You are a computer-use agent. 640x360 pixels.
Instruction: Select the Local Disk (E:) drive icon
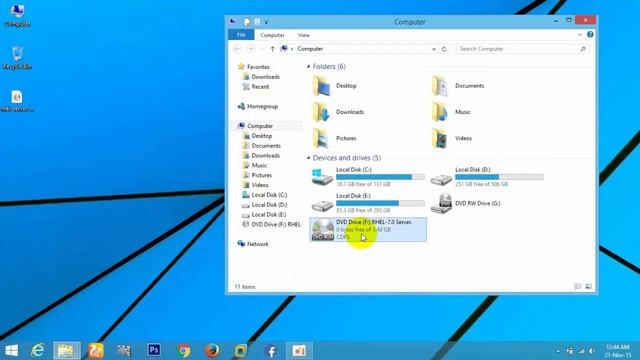coord(322,205)
